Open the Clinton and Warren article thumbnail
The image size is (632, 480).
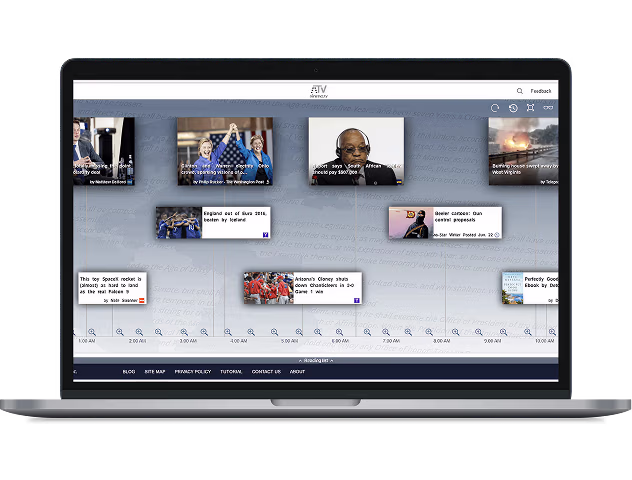(225, 151)
